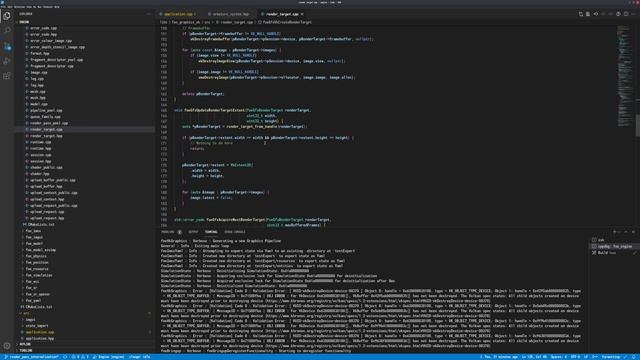Image resolution: width=640 pixels, height=360 pixels.
Task: Click the editor vertical scrollbar thumb
Action: (638, 126)
